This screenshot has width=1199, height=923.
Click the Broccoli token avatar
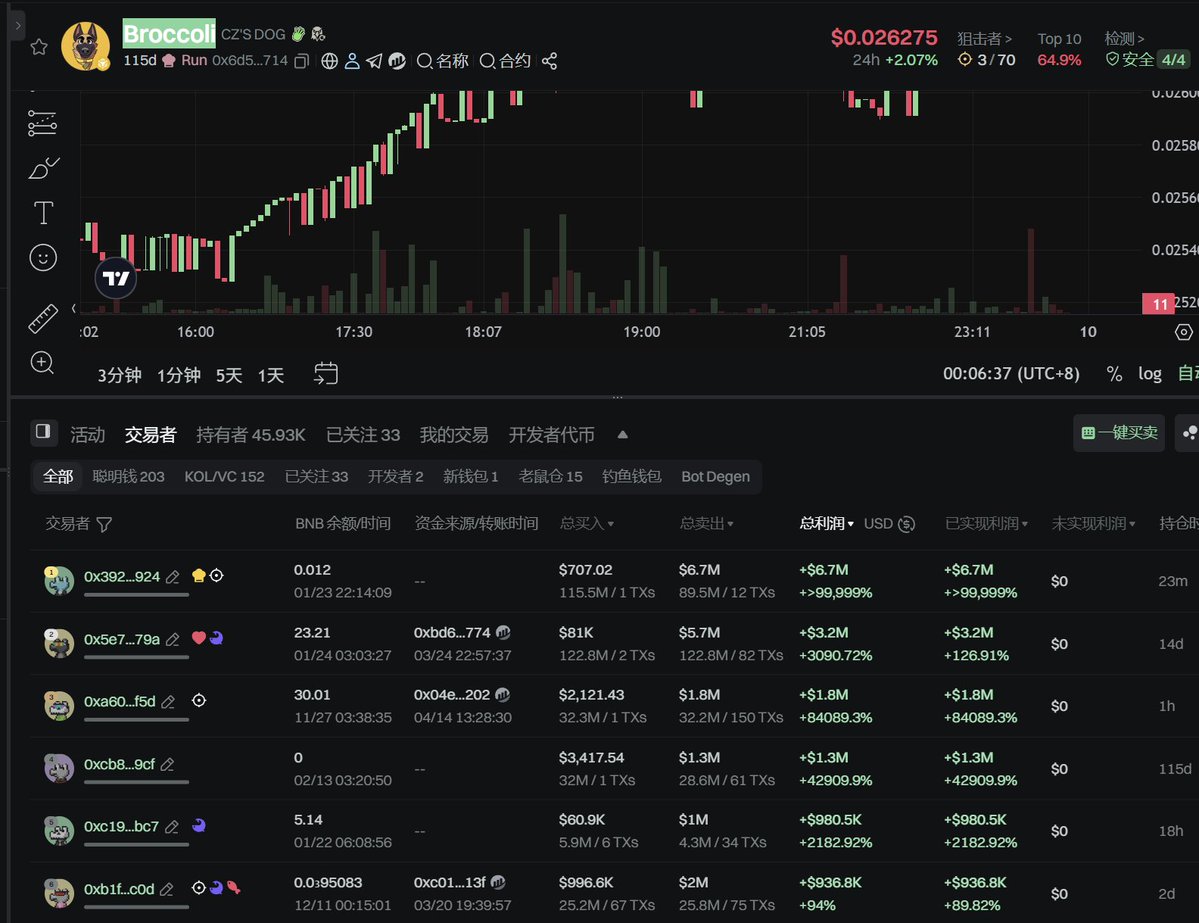point(85,46)
